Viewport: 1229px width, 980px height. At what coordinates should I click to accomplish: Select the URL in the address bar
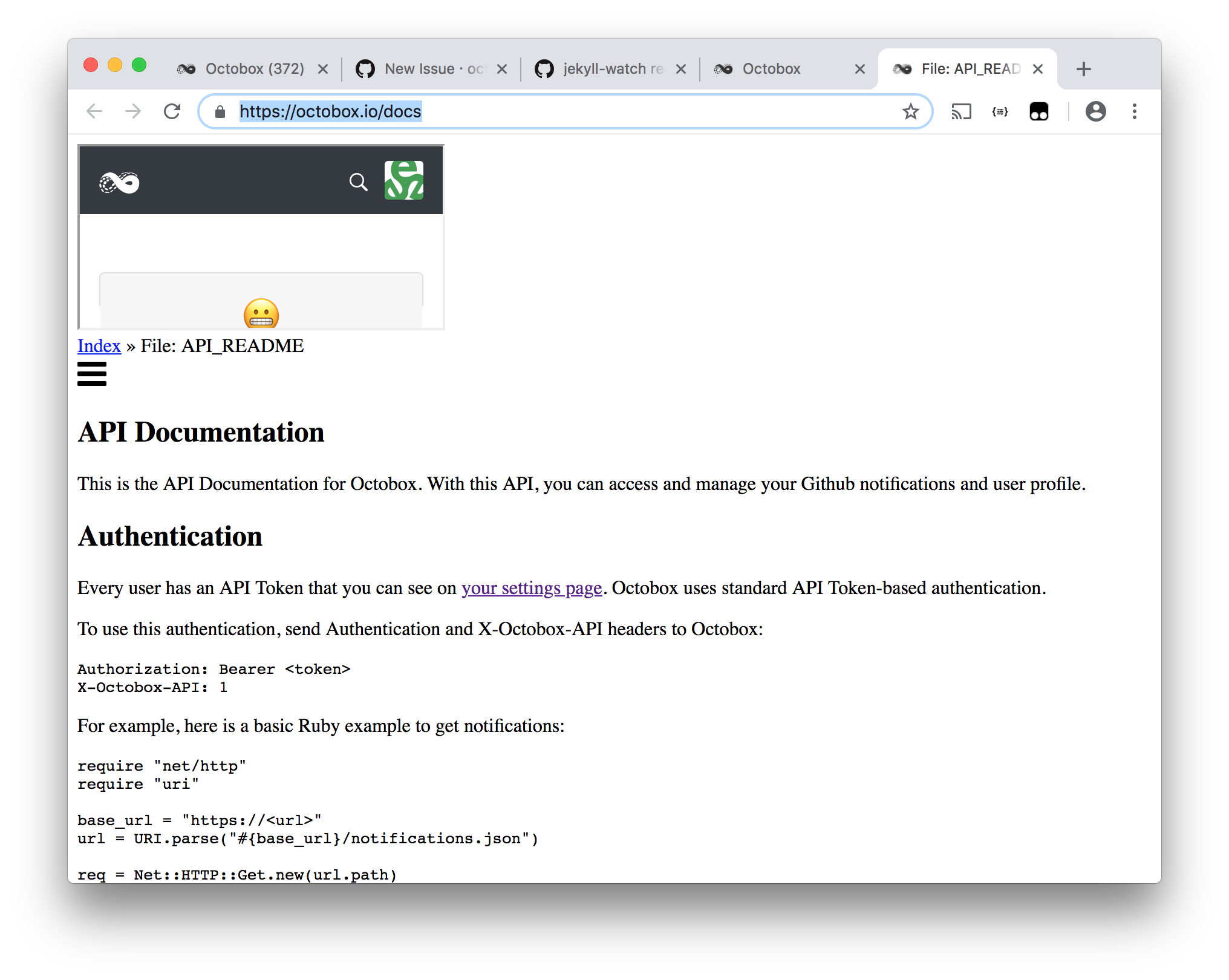coord(330,111)
